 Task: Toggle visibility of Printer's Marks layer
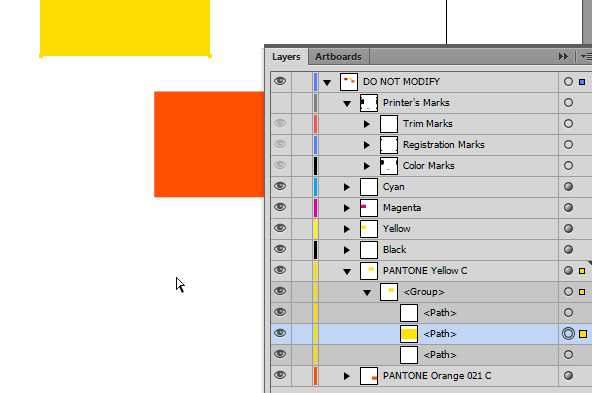click(280, 102)
